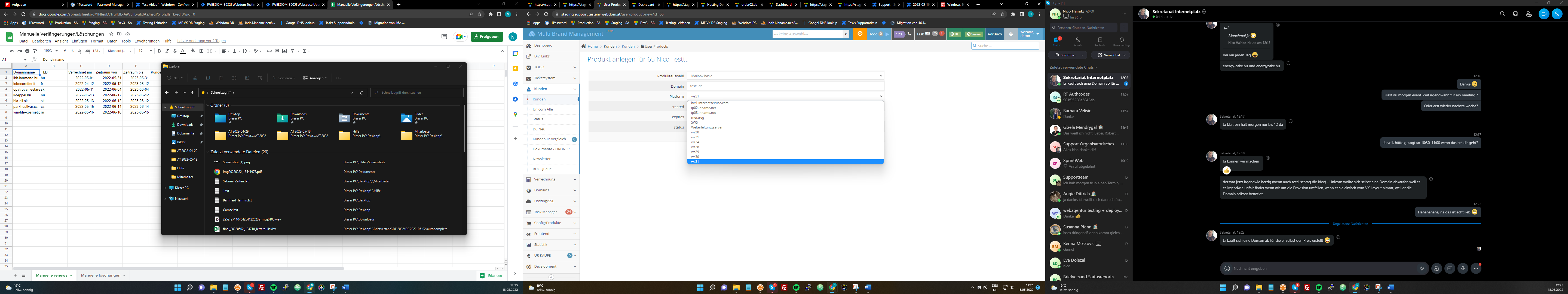The height and width of the screenshot is (294, 1568).
Task: Click the Explorer refresh icon
Action: click(362, 93)
